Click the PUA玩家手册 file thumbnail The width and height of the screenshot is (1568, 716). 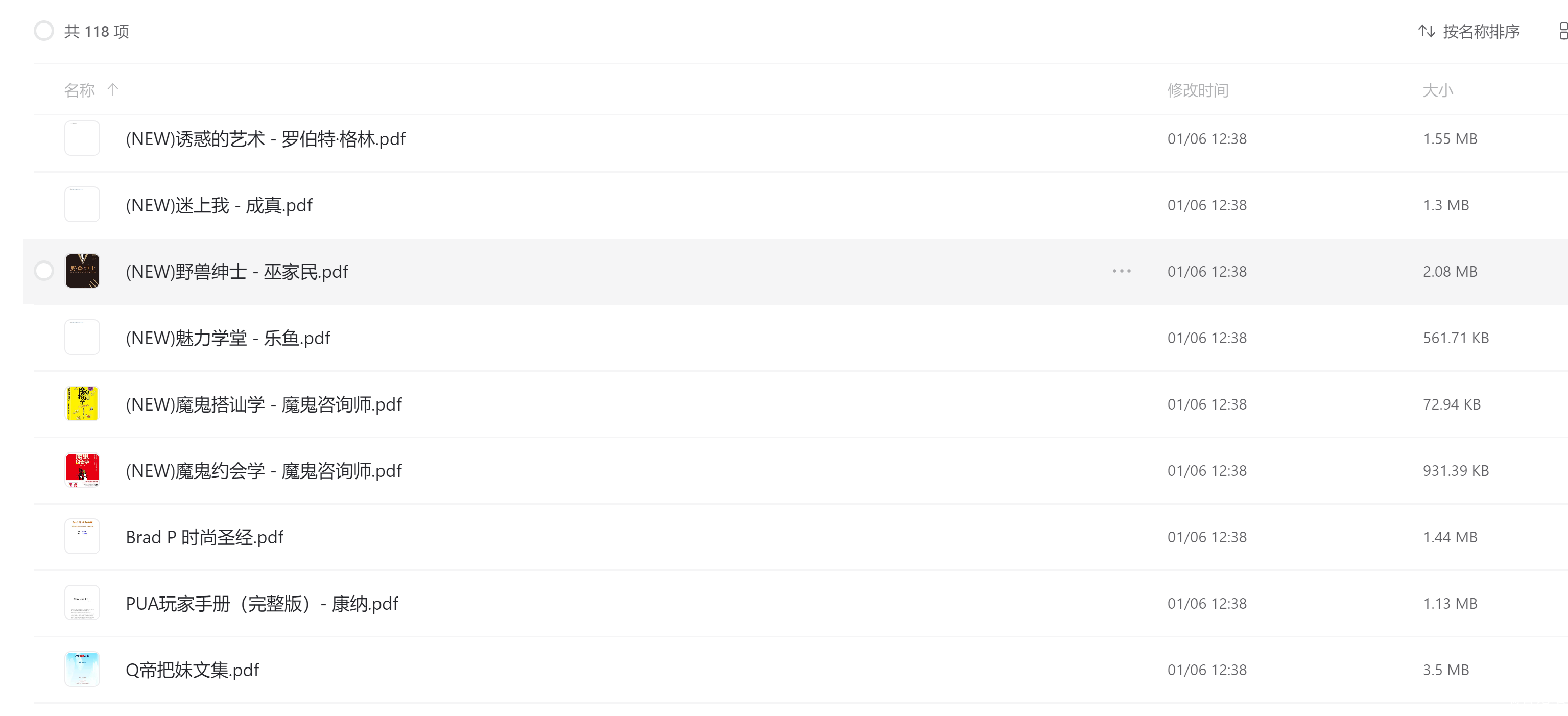click(x=82, y=603)
